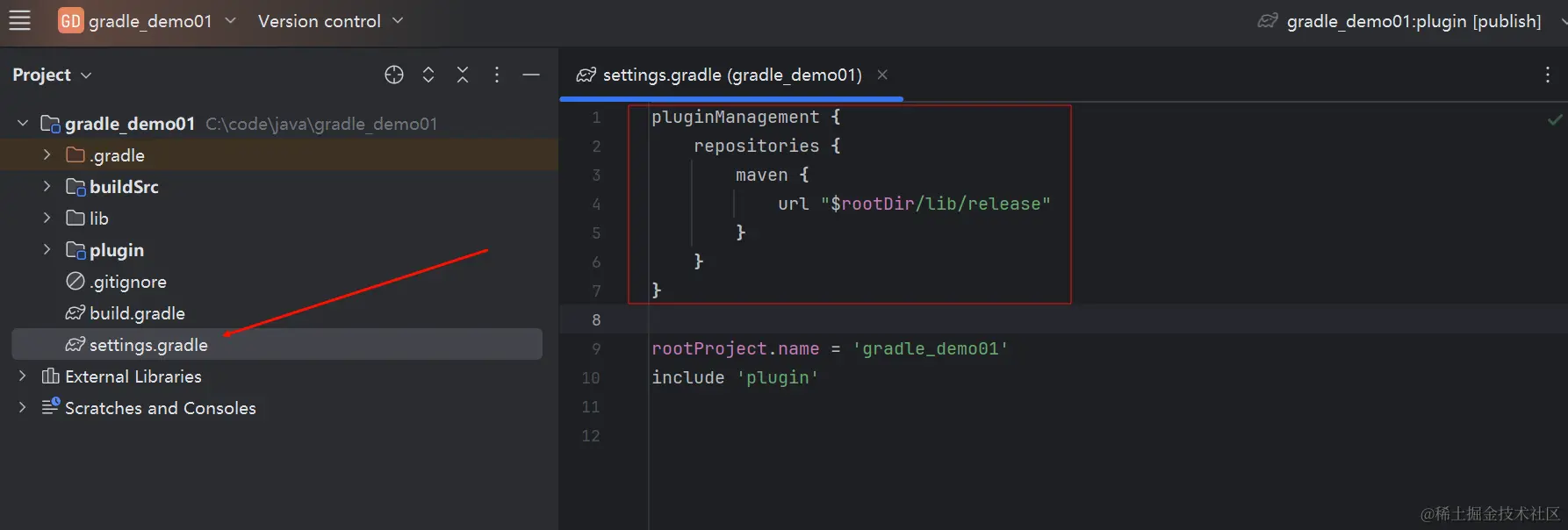Click the project path C:\code\java\gradle_demo01
This screenshot has height=530, width=1568.
coord(321,124)
